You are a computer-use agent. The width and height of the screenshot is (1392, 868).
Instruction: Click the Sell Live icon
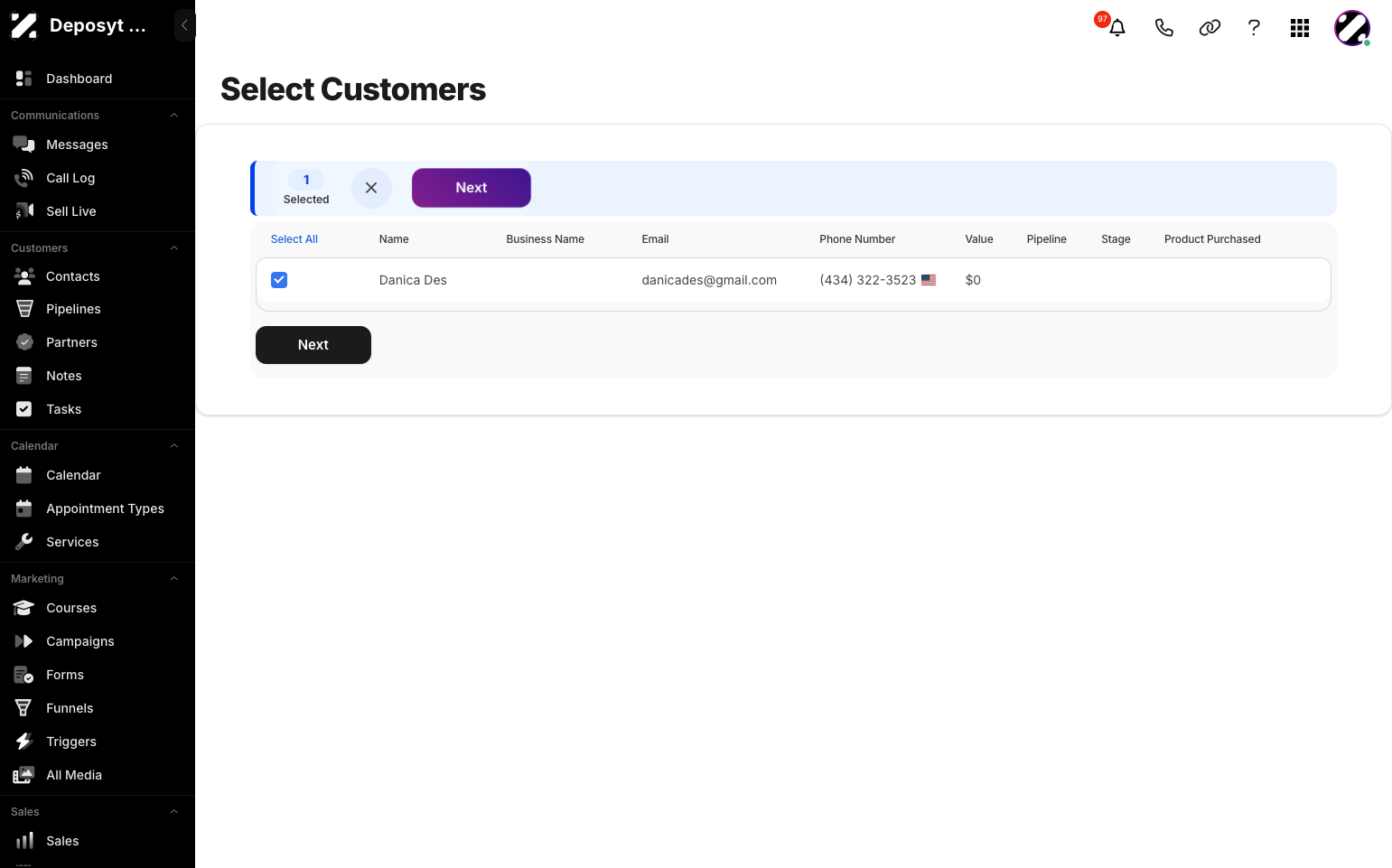pos(24,211)
